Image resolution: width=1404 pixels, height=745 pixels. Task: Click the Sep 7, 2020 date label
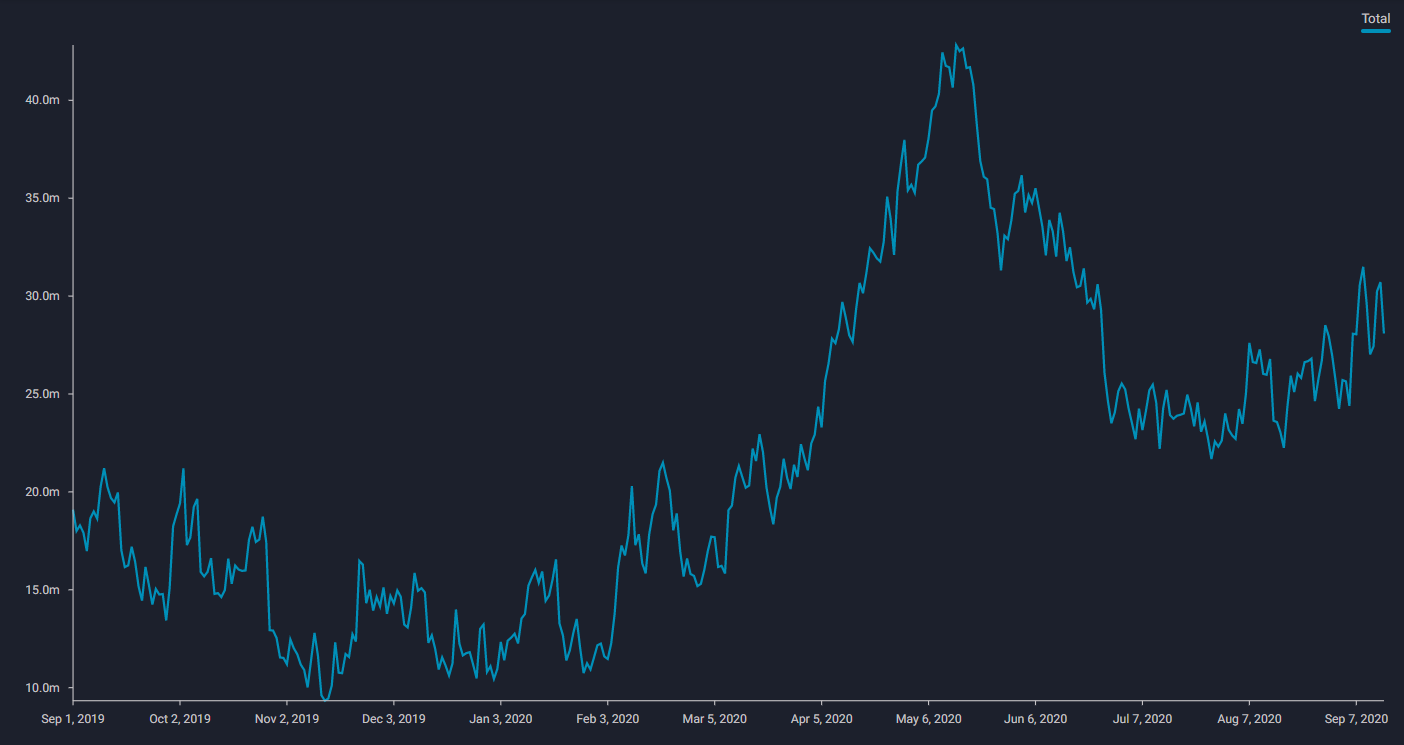pyautogui.click(x=1356, y=719)
